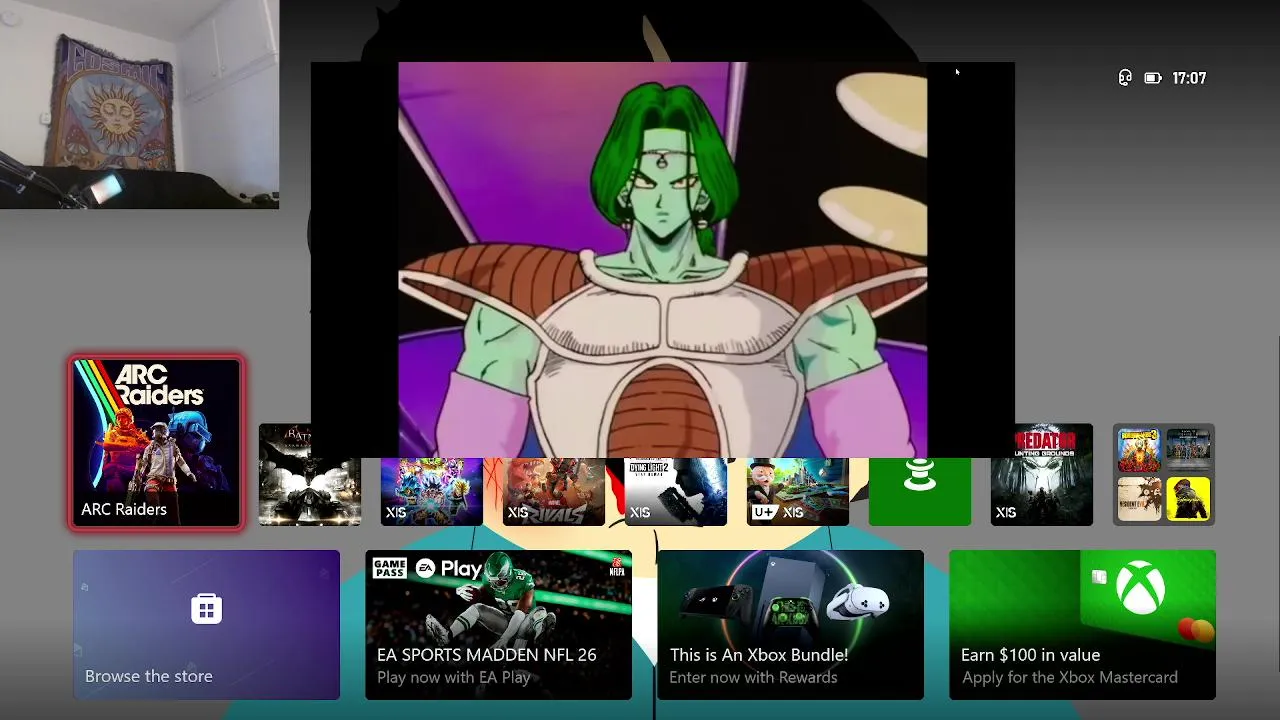Click the headset status icon

1125,78
